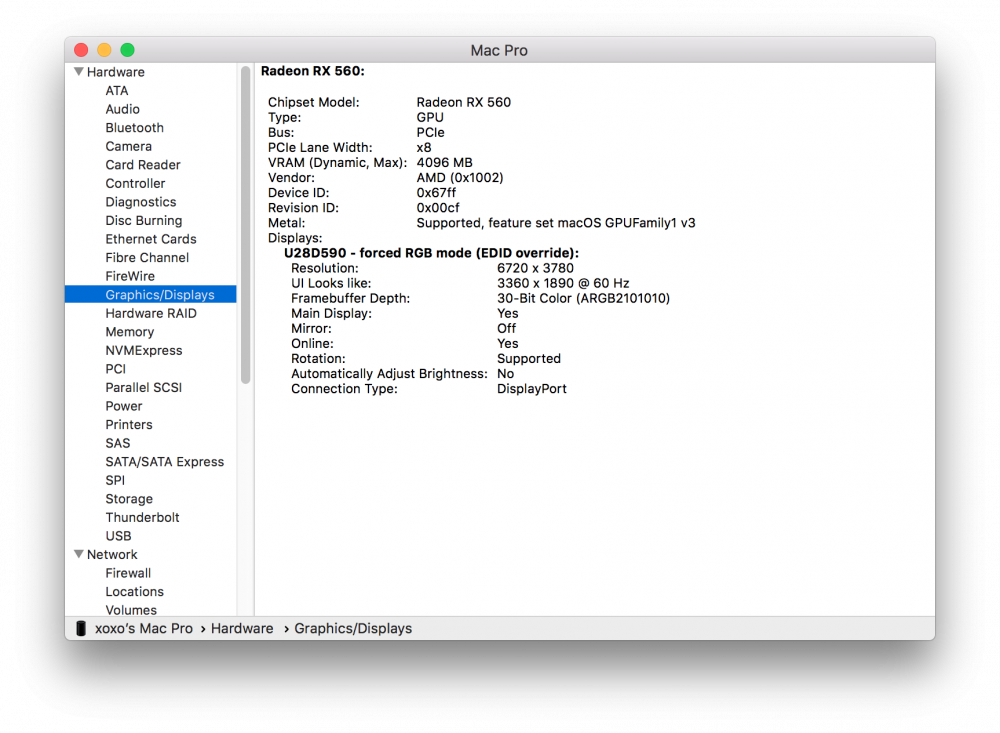Image resolution: width=1000 pixels, height=733 pixels.
Task: Open the Printers entry
Action: click(129, 424)
